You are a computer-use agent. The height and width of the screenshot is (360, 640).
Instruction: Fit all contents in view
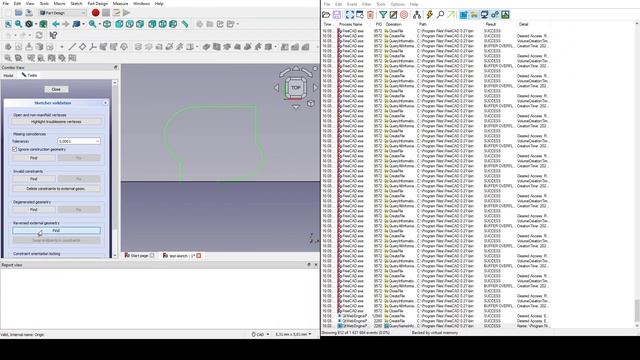click(8, 24)
